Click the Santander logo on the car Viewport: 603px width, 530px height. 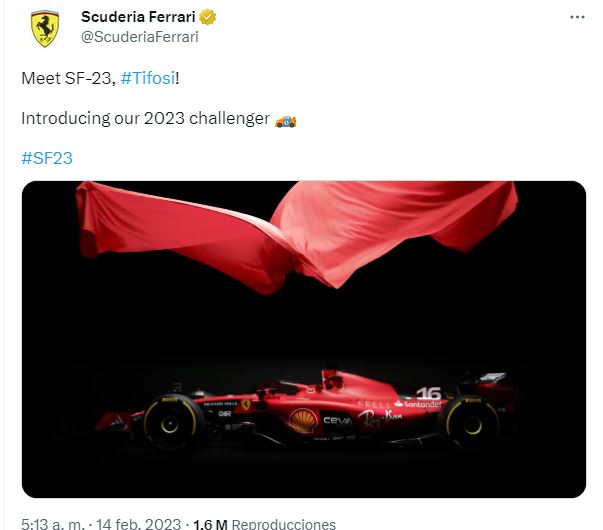tap(418, 405)
